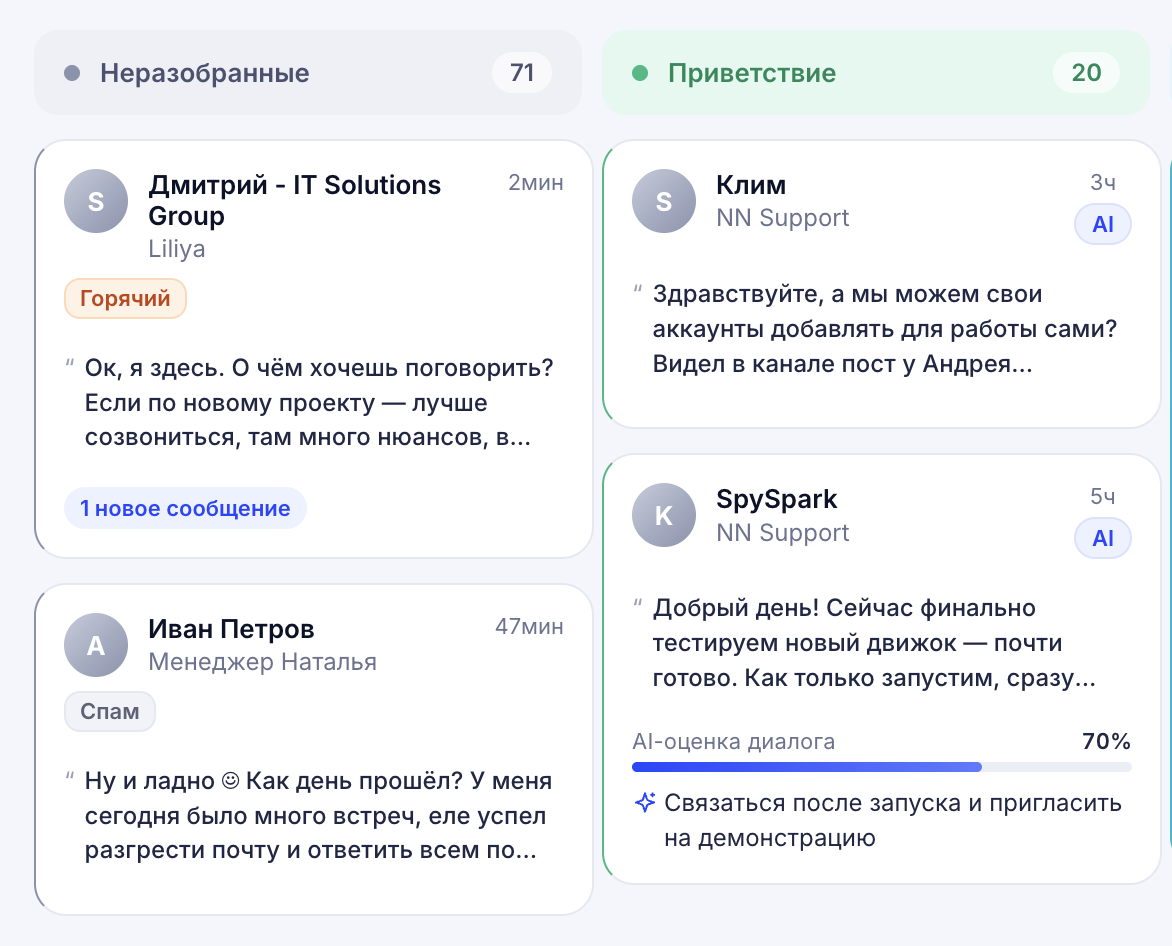Click the 20 counter badge

pos(1086,72)
